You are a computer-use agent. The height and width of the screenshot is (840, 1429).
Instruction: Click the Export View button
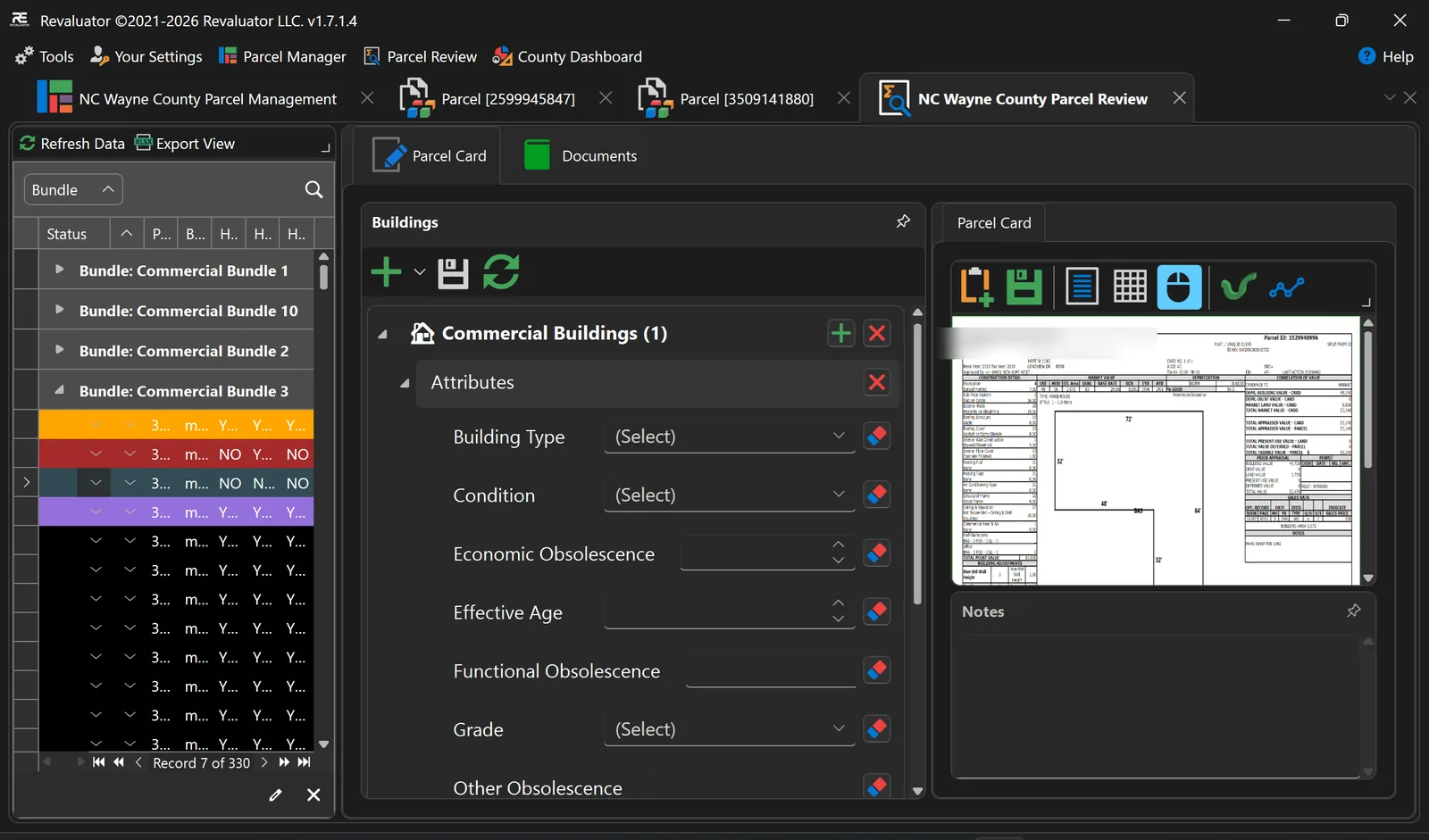click(185, 144)
